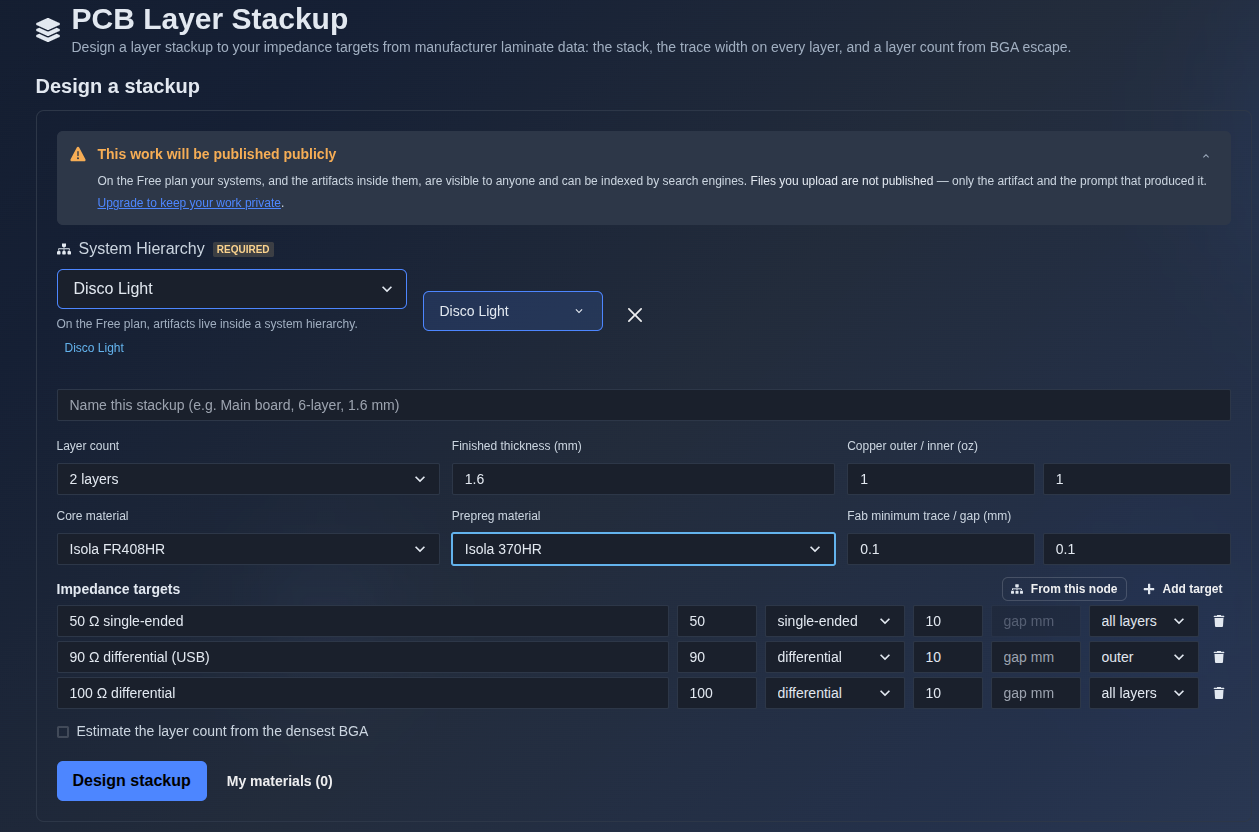Screen dimensions: 1259x832
Task: Change type of the 90 Ω USB target
Action: click(835, 657)
